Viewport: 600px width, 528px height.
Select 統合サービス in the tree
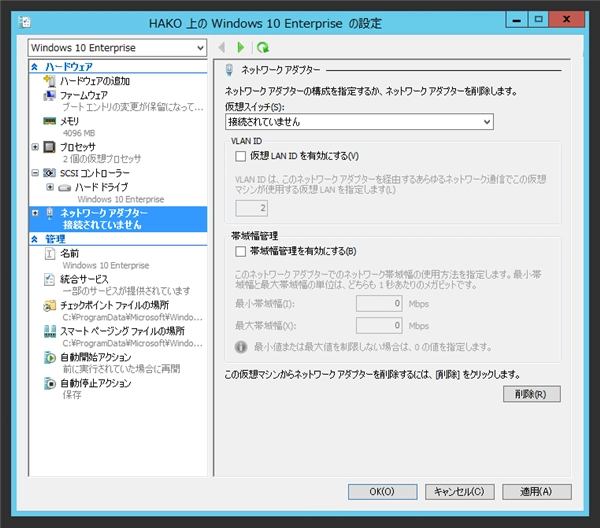click(x=84, y=279)
